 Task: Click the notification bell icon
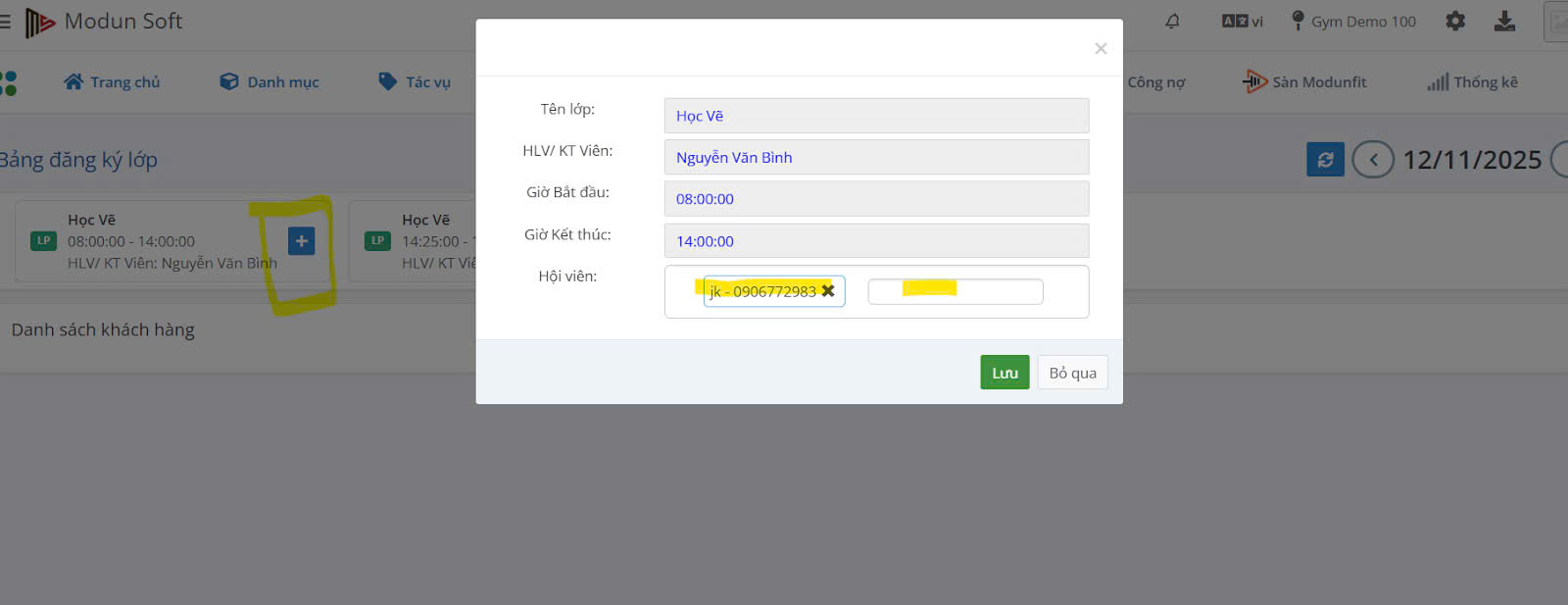(x=1172, y=22)
